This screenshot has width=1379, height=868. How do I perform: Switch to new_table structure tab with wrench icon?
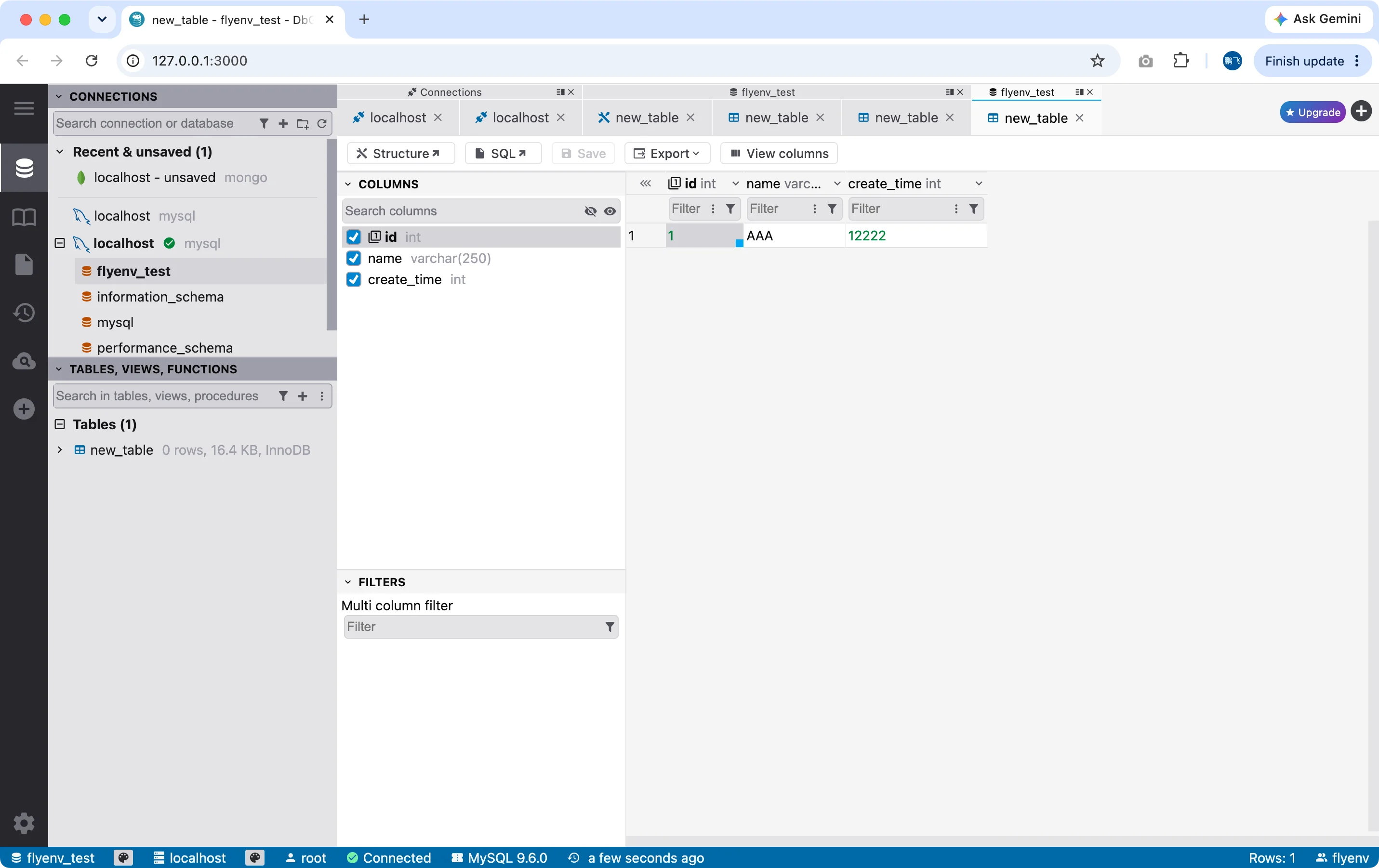(646, 118)
